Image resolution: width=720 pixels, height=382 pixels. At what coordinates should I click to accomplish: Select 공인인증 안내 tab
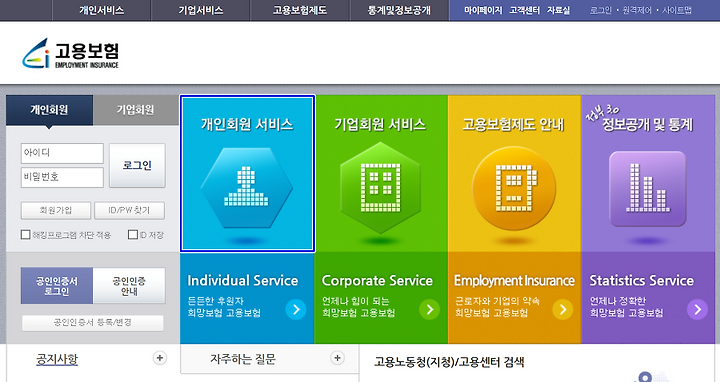tap(129, 286)
